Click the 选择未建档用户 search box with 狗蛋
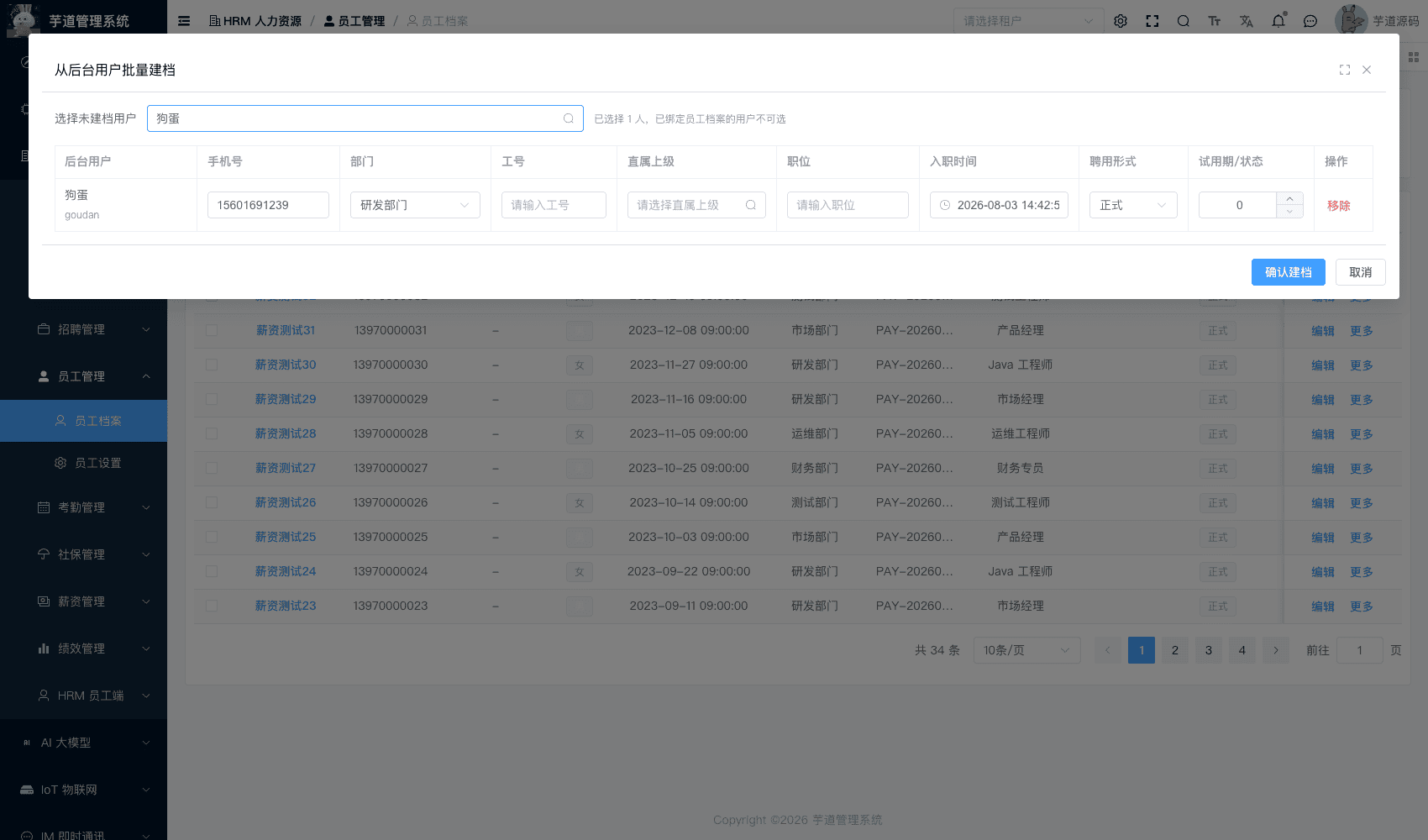Viewport: 1428px width, 840px height. pyautogui.click(x=365, y=118)
